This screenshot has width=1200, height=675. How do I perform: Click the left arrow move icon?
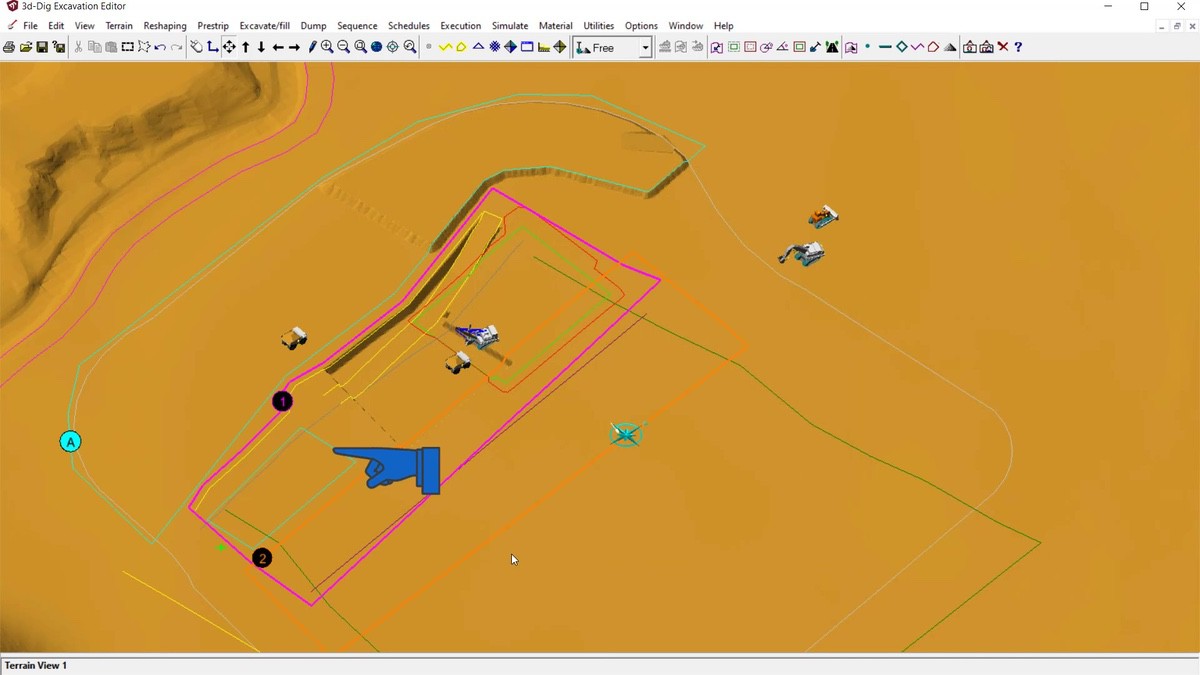278,47
